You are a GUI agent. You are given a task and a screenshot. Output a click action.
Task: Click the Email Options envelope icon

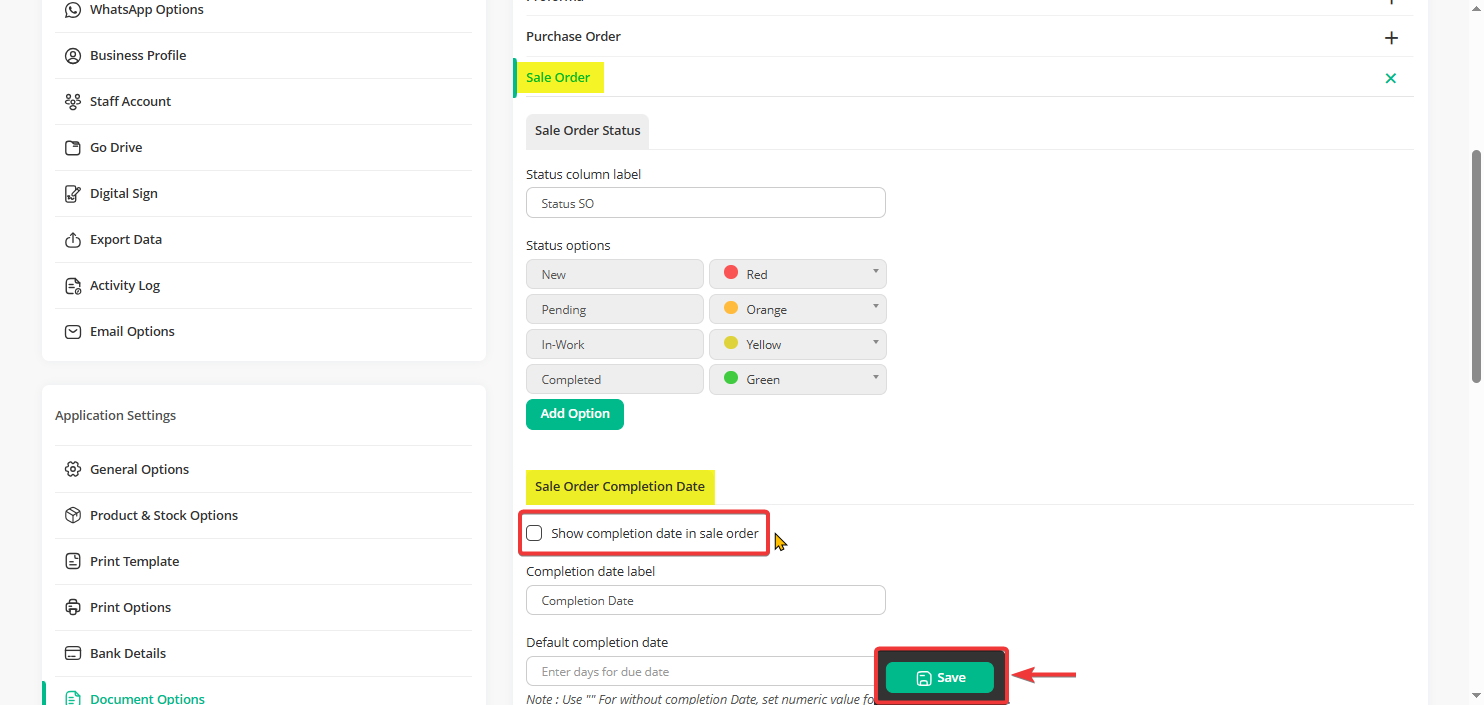(72, 332)
